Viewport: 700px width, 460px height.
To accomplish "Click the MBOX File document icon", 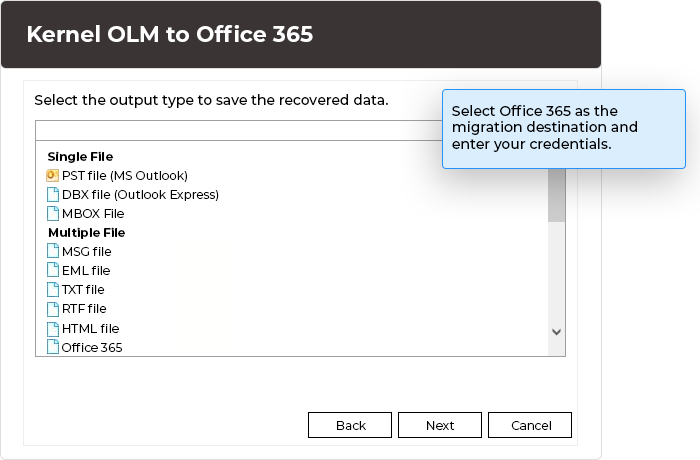I will [x=53, y=213].
